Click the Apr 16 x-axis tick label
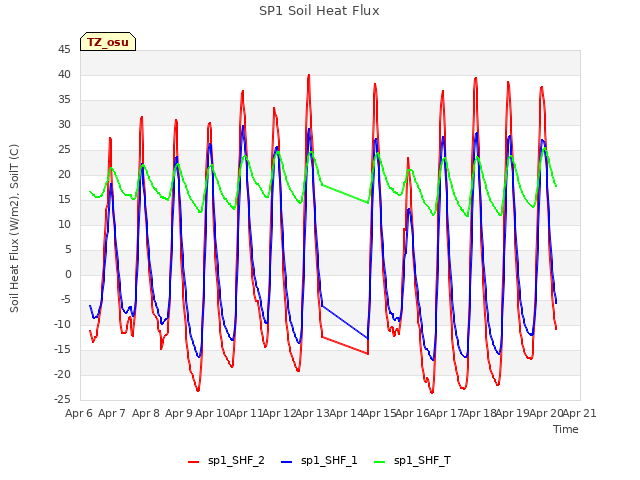 (412, 413)
